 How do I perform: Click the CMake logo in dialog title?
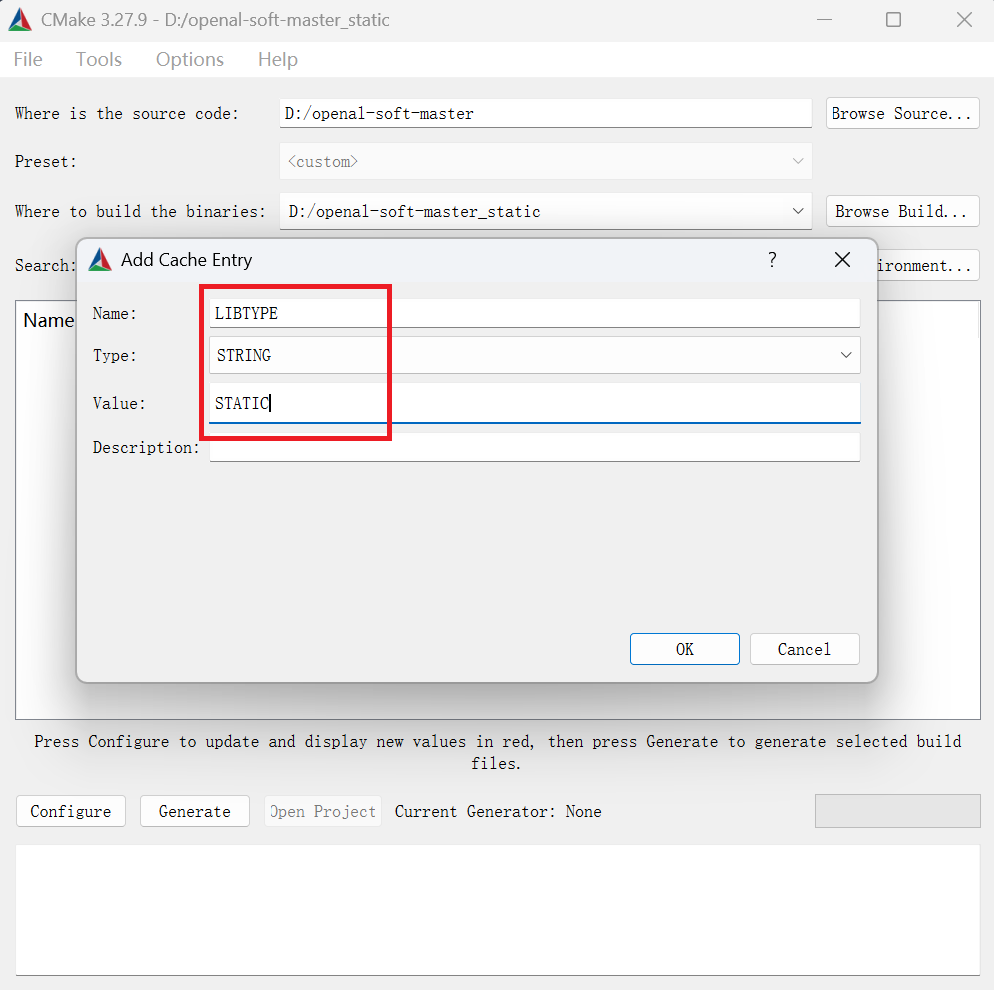[100, 260]
